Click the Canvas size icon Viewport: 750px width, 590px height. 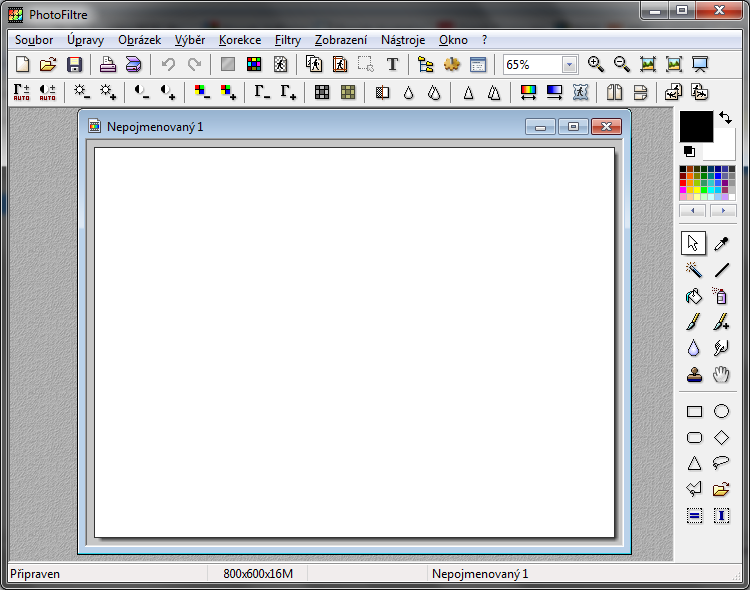(x=340, y=64)
